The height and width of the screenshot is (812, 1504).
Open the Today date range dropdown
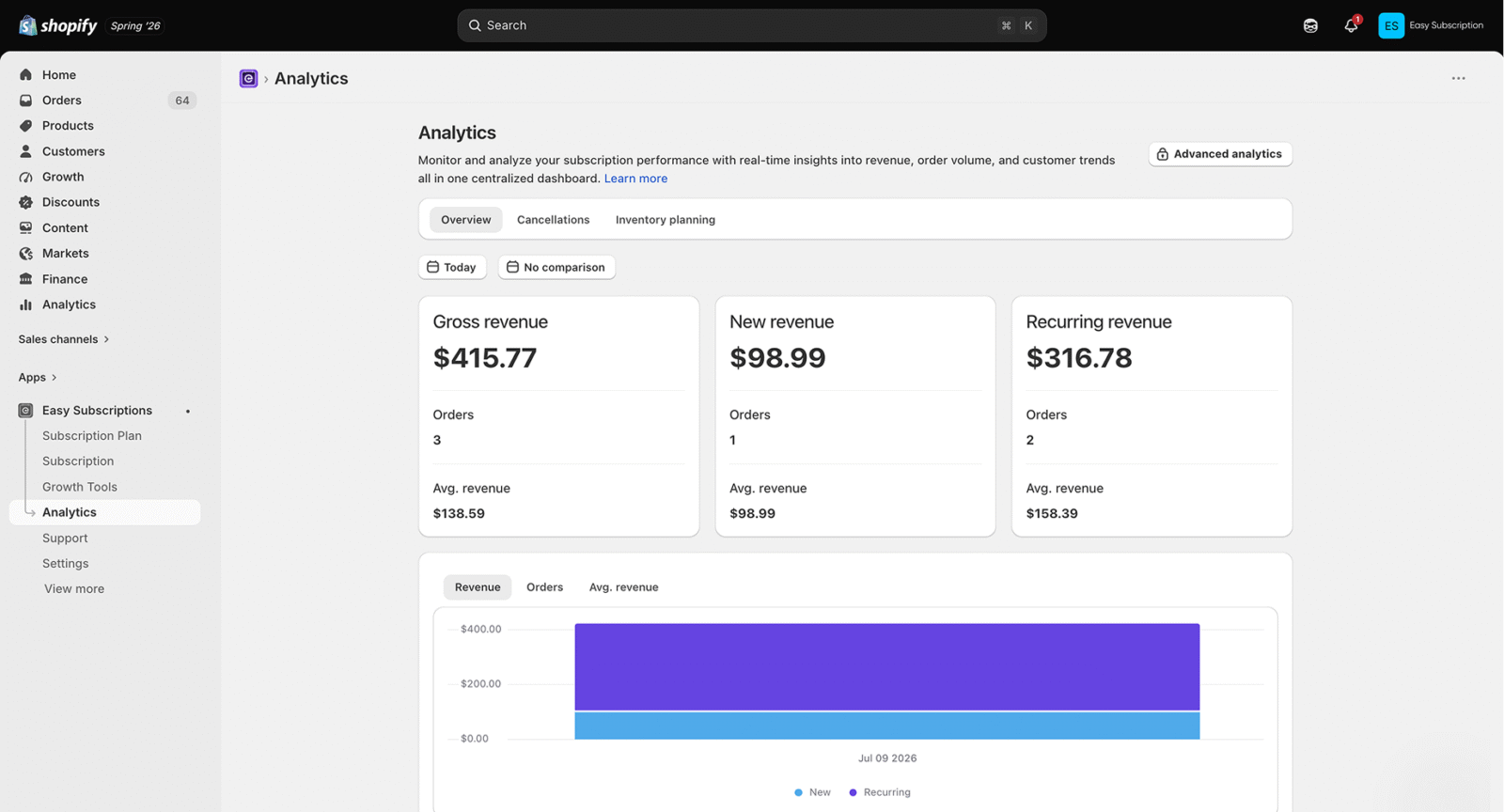(x=452, y=267)
